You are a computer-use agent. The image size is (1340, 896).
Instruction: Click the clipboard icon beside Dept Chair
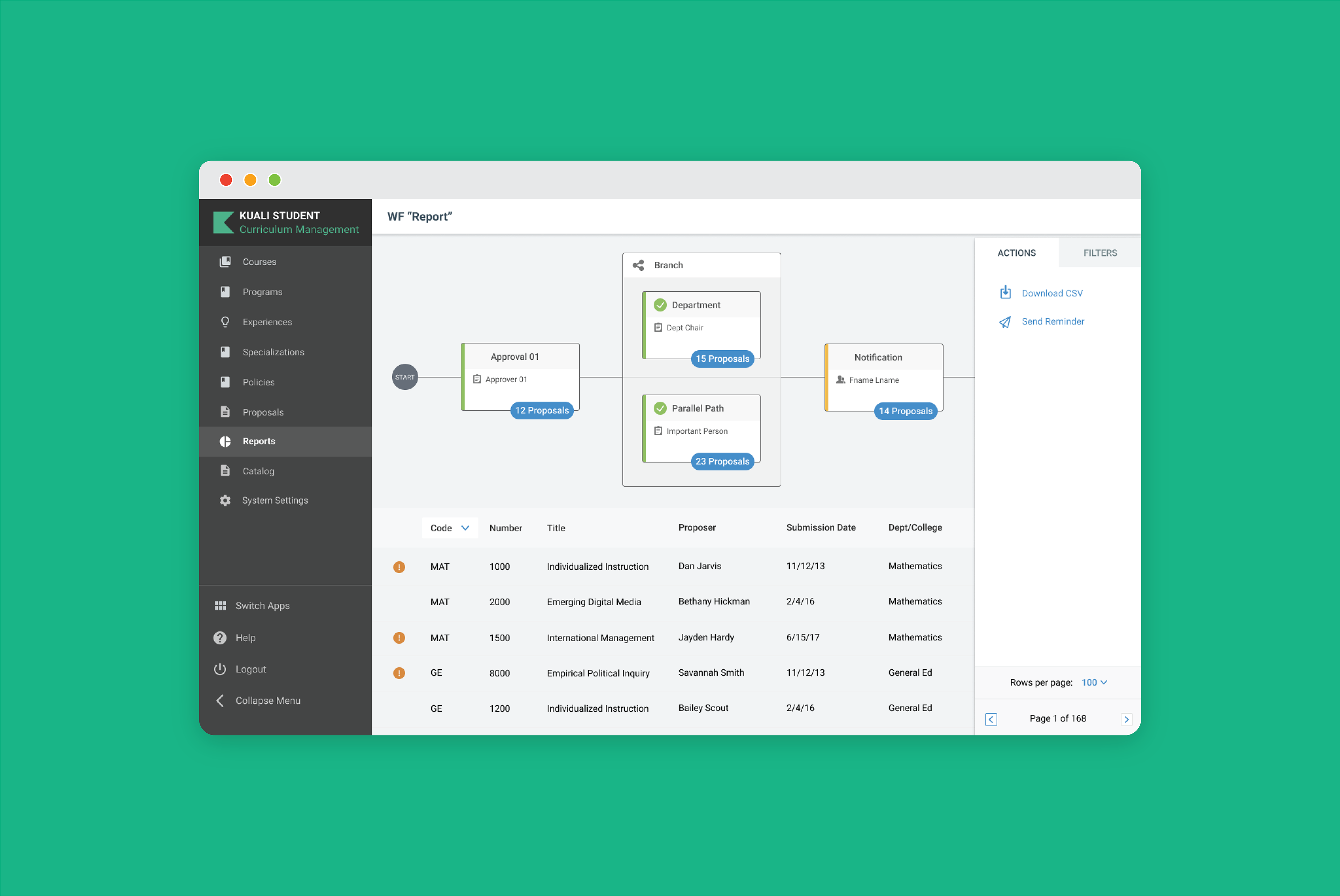click(x=658, y=327)
